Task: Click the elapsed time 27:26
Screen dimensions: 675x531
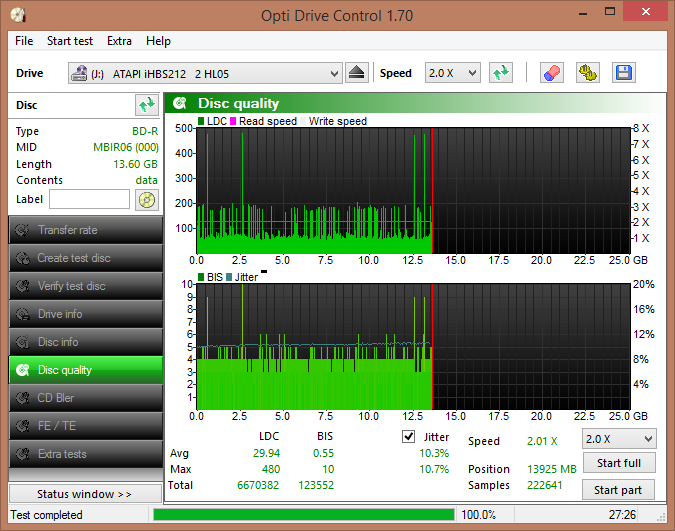Action: [x=622, y=515]
